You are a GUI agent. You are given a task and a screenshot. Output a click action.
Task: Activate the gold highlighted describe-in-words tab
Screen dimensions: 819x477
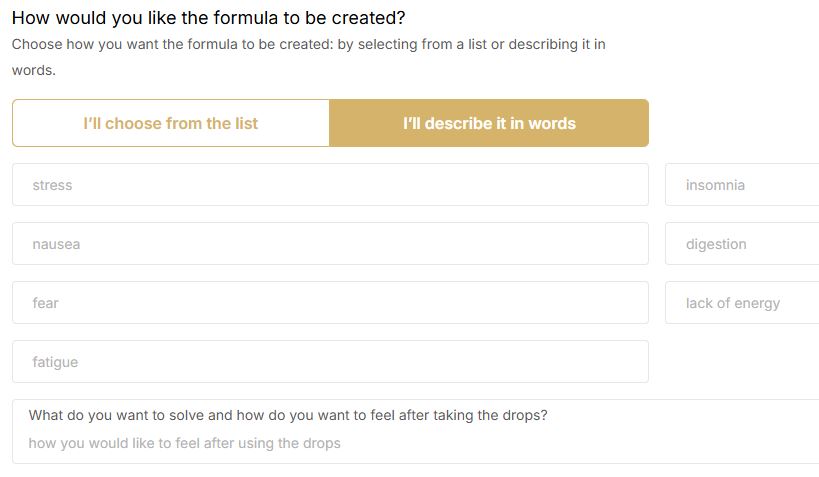point(489,123)
